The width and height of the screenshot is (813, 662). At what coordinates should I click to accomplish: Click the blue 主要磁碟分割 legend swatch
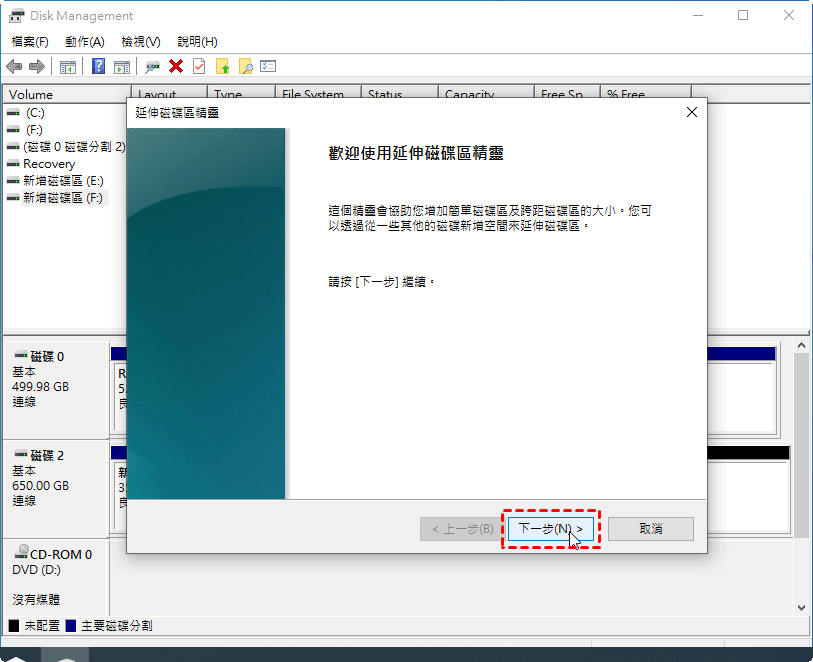71,626
